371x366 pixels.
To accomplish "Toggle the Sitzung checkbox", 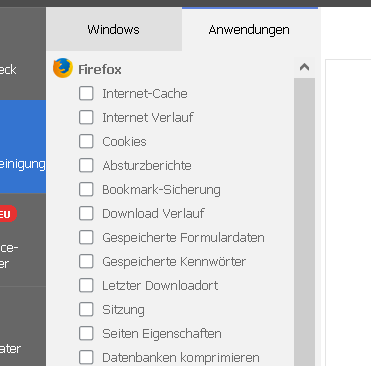I will pos(86,309).
